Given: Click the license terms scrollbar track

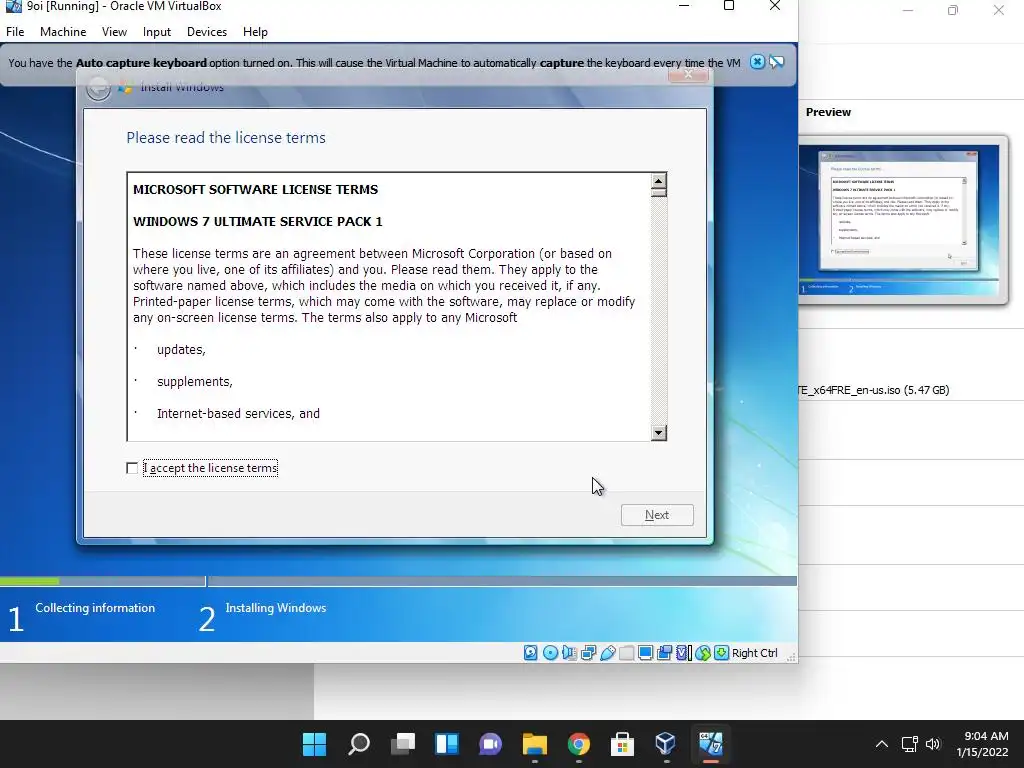Looking at the screenshot, I should pos(658,310).
